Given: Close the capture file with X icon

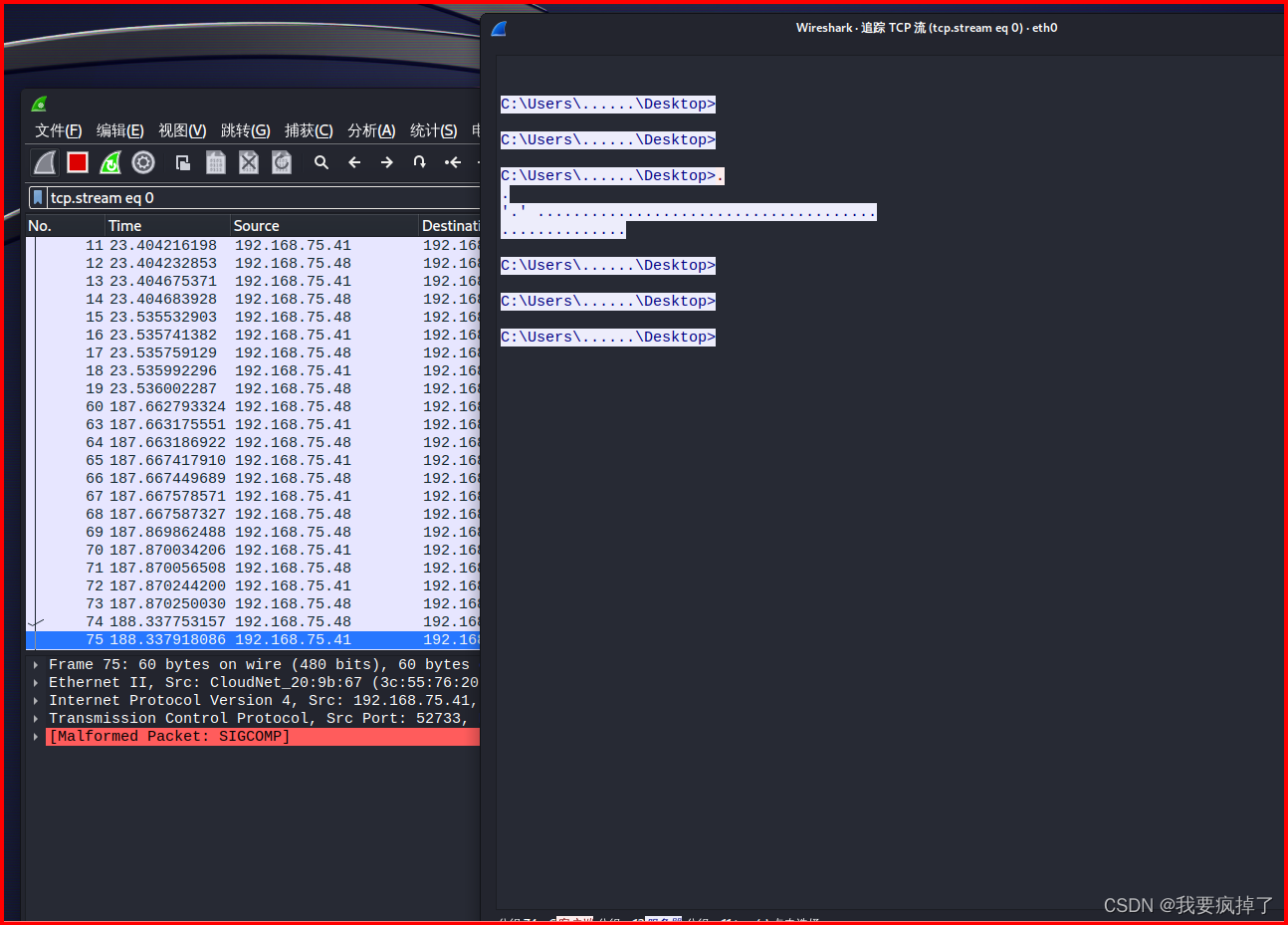Looking at the screenshot, I should pyautogui.click(x=249, y=162).
